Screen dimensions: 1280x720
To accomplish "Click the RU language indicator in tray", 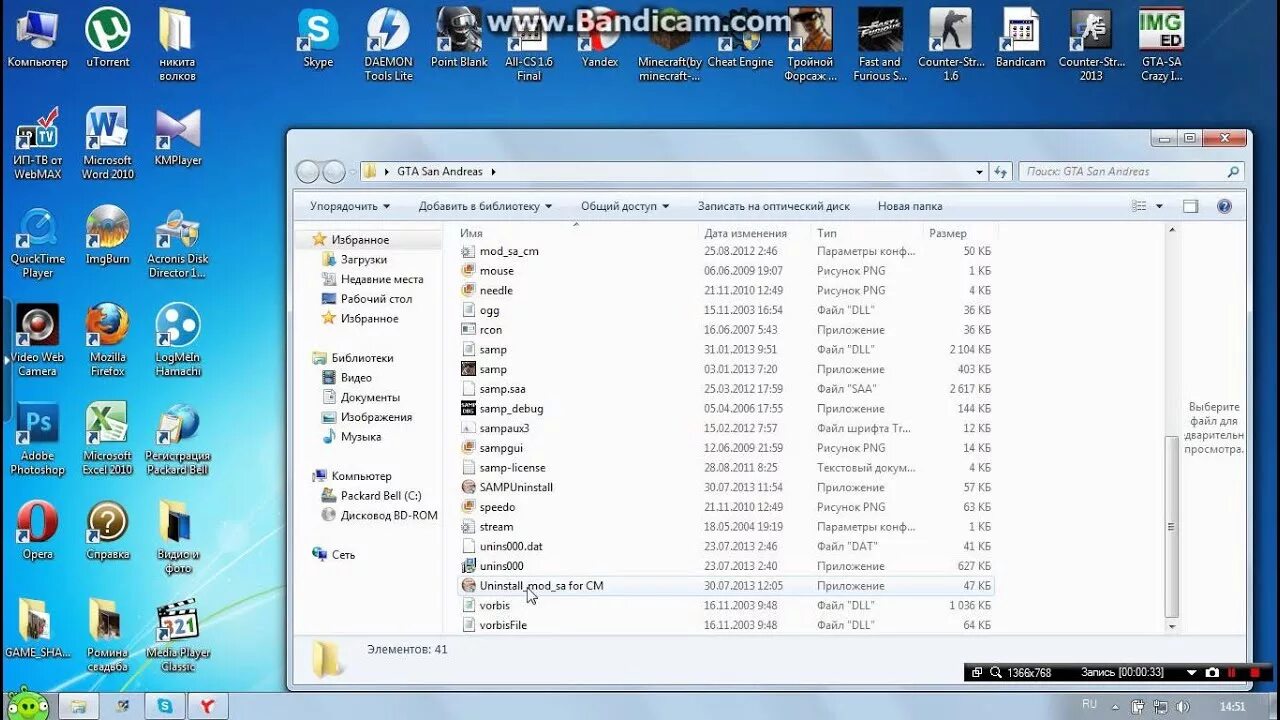I will (1089, 705).
